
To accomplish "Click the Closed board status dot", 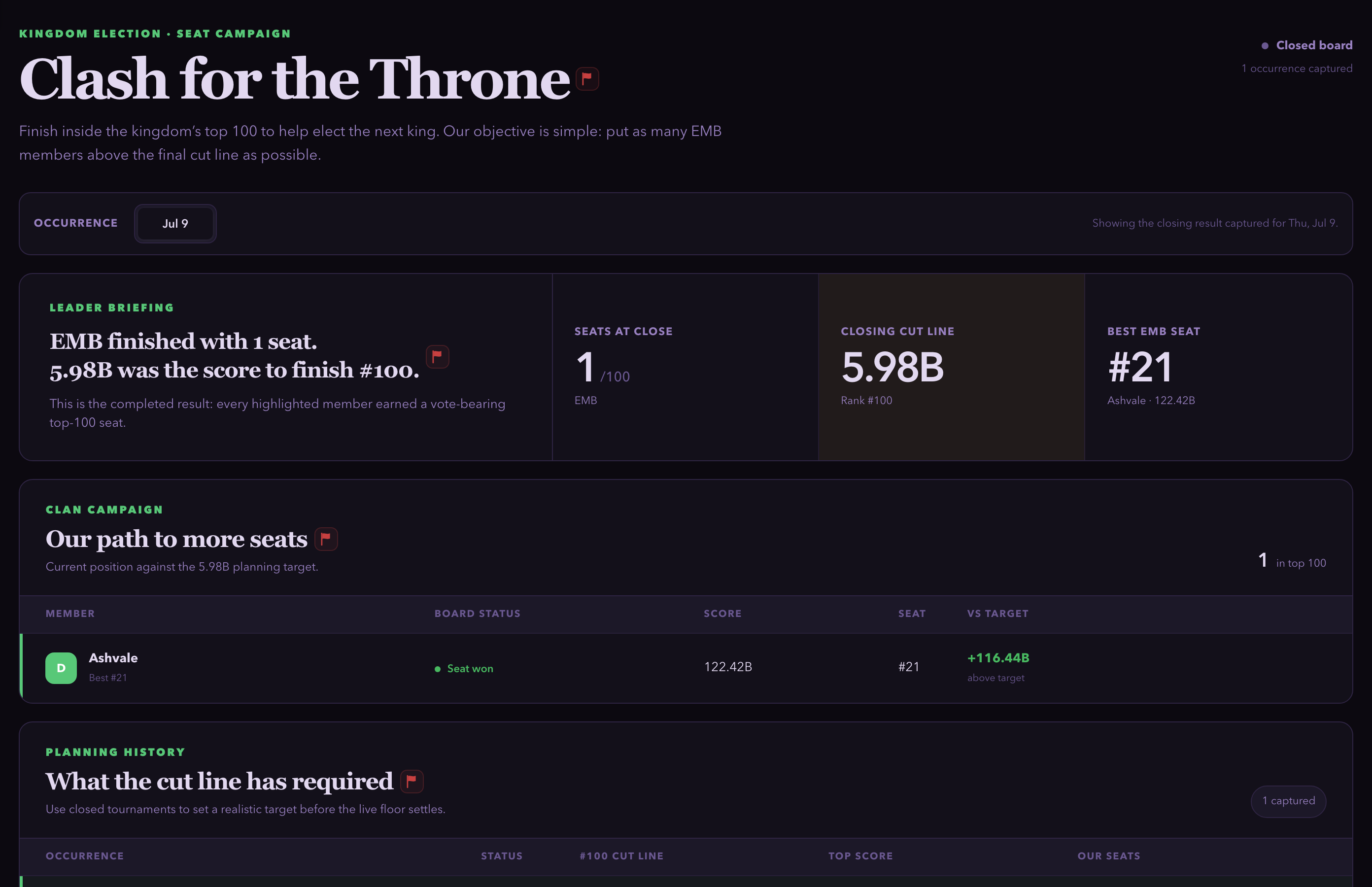I will point(1264,45).
